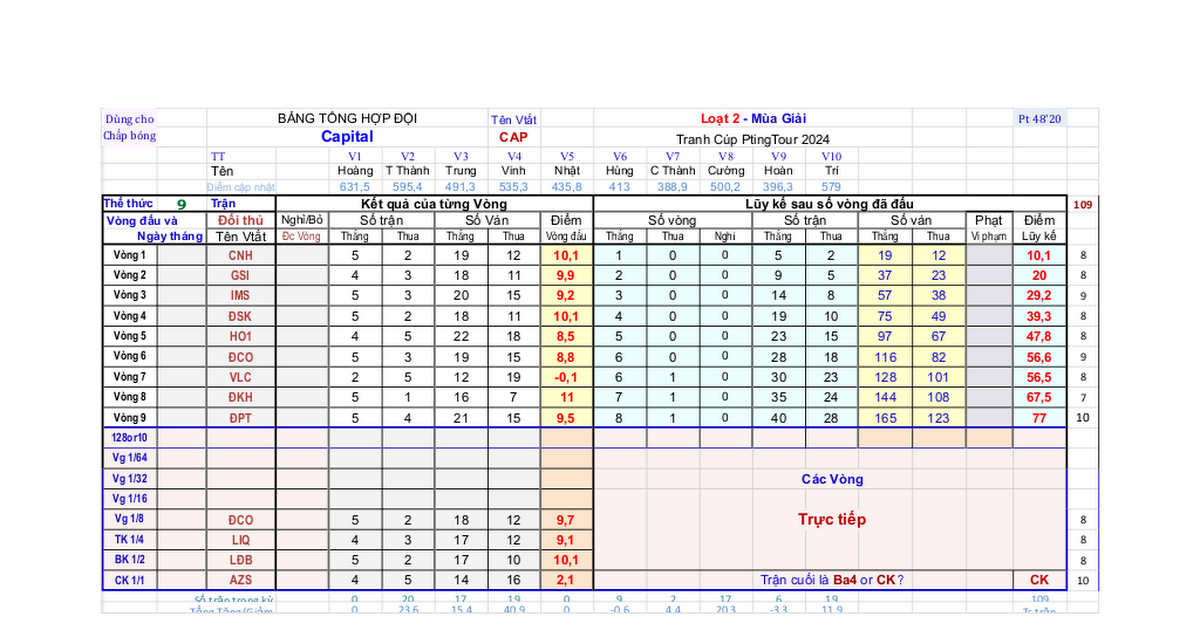Click the "Pt 48'20" cell
The height and width of the screenshot is (630, 1200).
[1040, 118]
